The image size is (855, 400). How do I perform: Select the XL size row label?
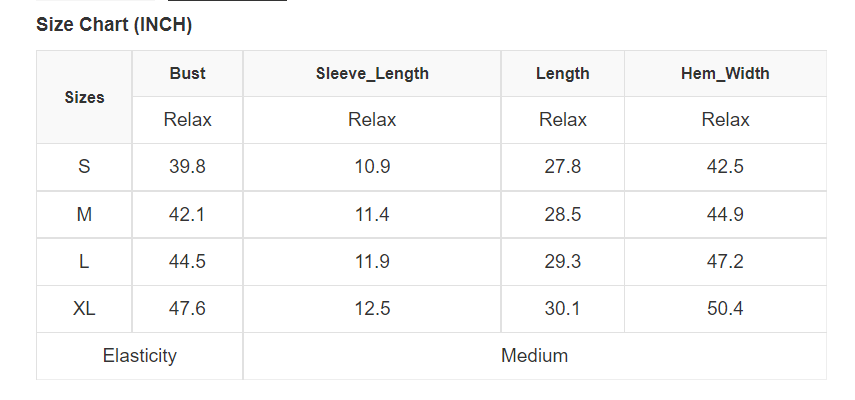(x=84, y=309)
